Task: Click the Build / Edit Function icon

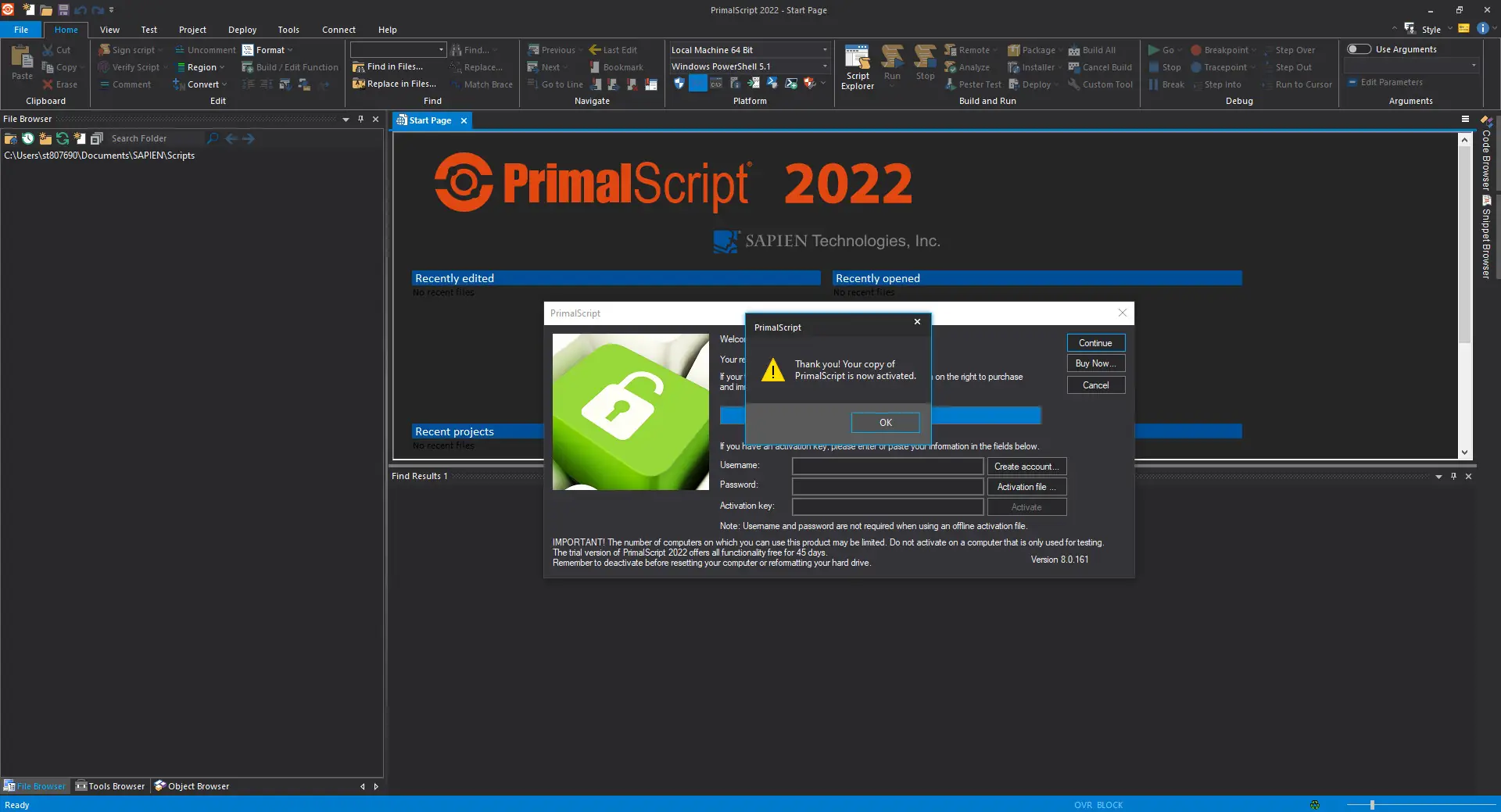Action: pyautogui.click(x=248, y=67)
